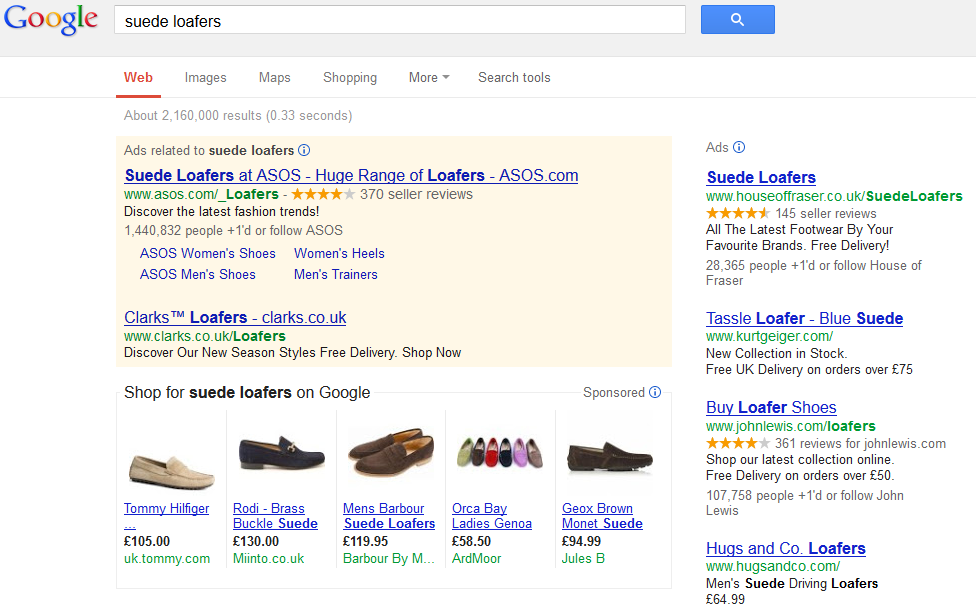
Task: Open Clarks Loafers ad headline
Action: [x=235, y=317]
